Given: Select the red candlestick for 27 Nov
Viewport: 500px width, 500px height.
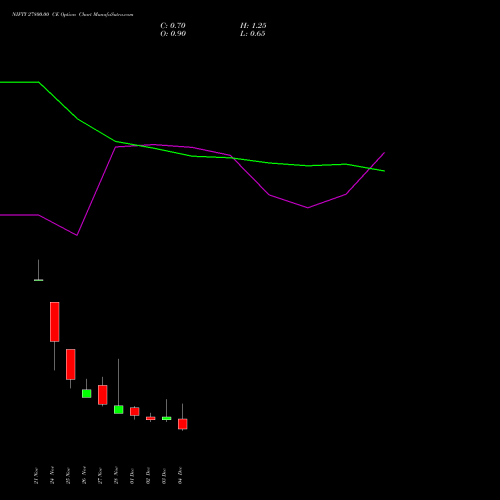Looking at the screenshot, I should click(103, 395).
